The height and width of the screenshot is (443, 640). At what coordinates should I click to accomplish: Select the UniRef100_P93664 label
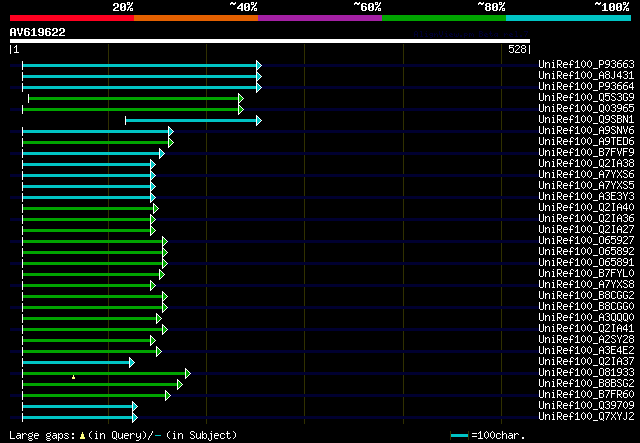click(x=586, y=86)
